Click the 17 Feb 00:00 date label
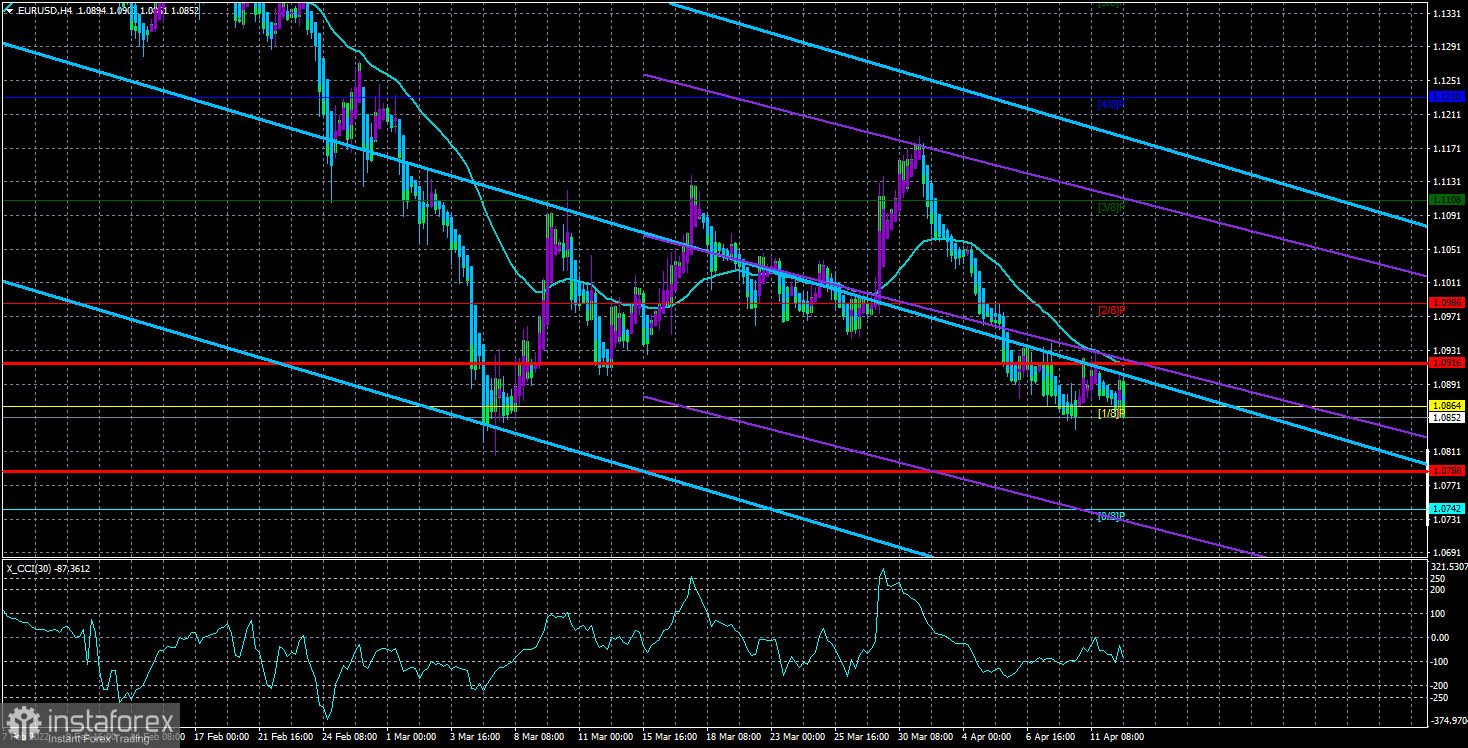This screenshot has height=748, width=1468. point(221,736)
